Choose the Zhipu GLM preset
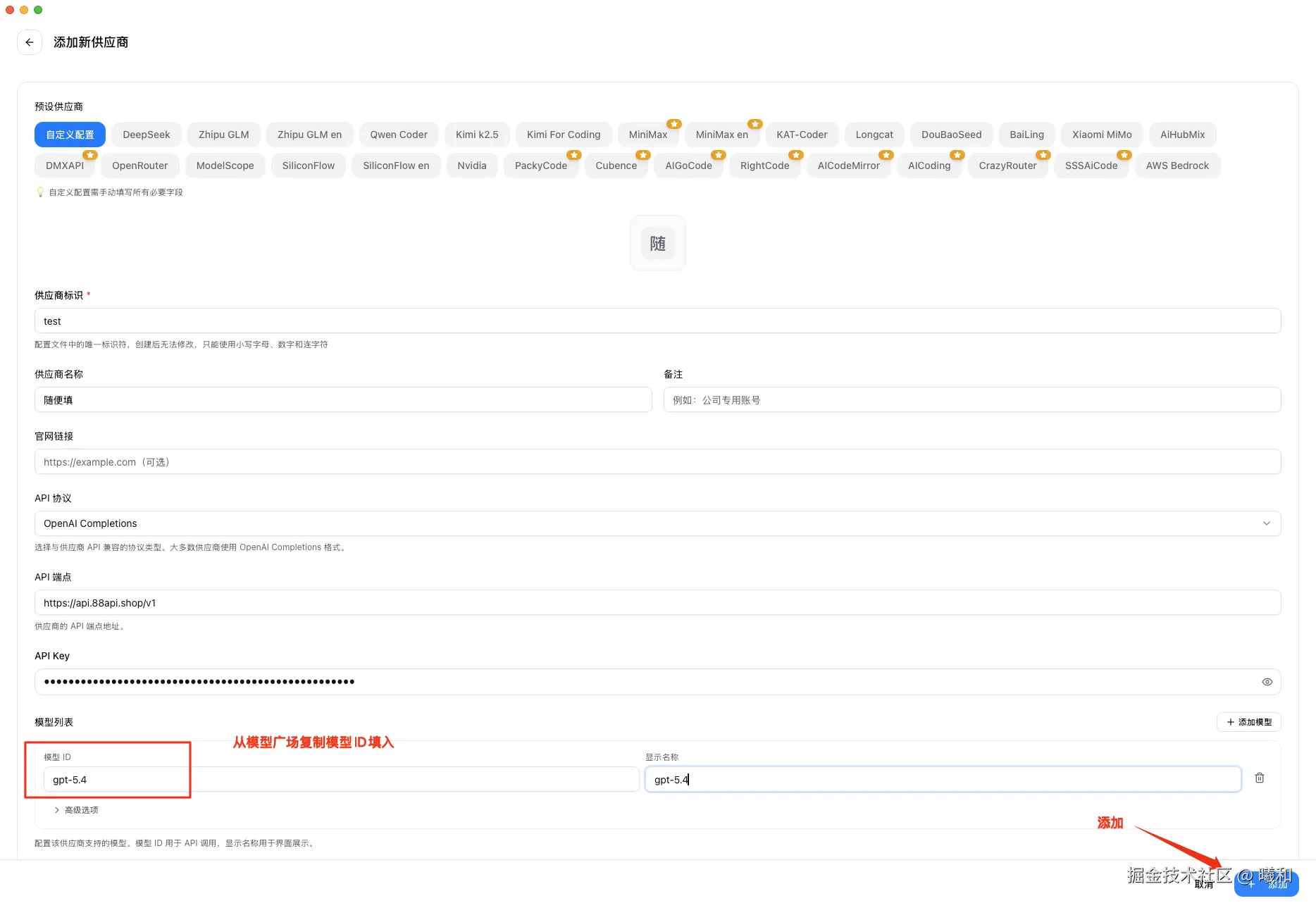This screenshot has width=1316, height=908. point(224,135)
